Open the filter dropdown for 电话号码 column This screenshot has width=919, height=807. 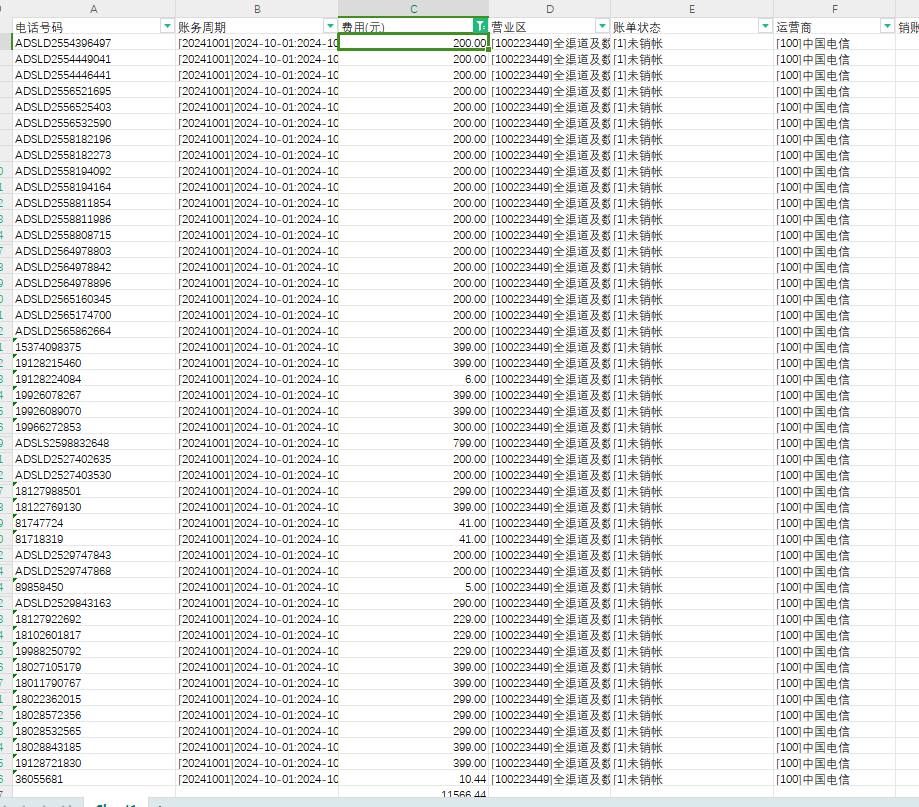point(167,26)
